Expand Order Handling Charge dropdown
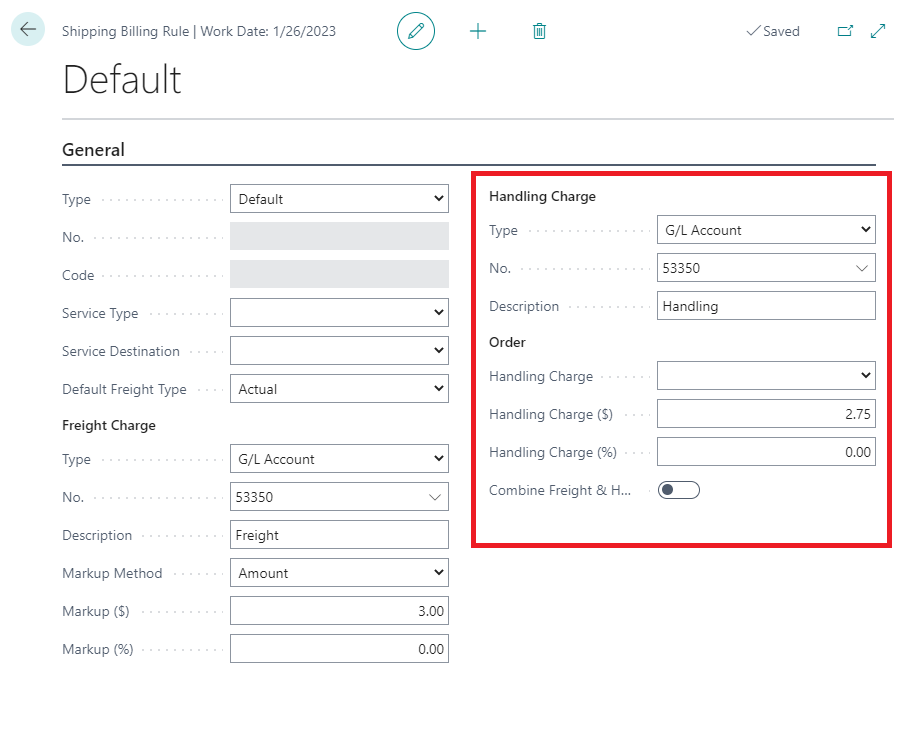The height and width of the screenshot is (730, 902). click(766, 376)
